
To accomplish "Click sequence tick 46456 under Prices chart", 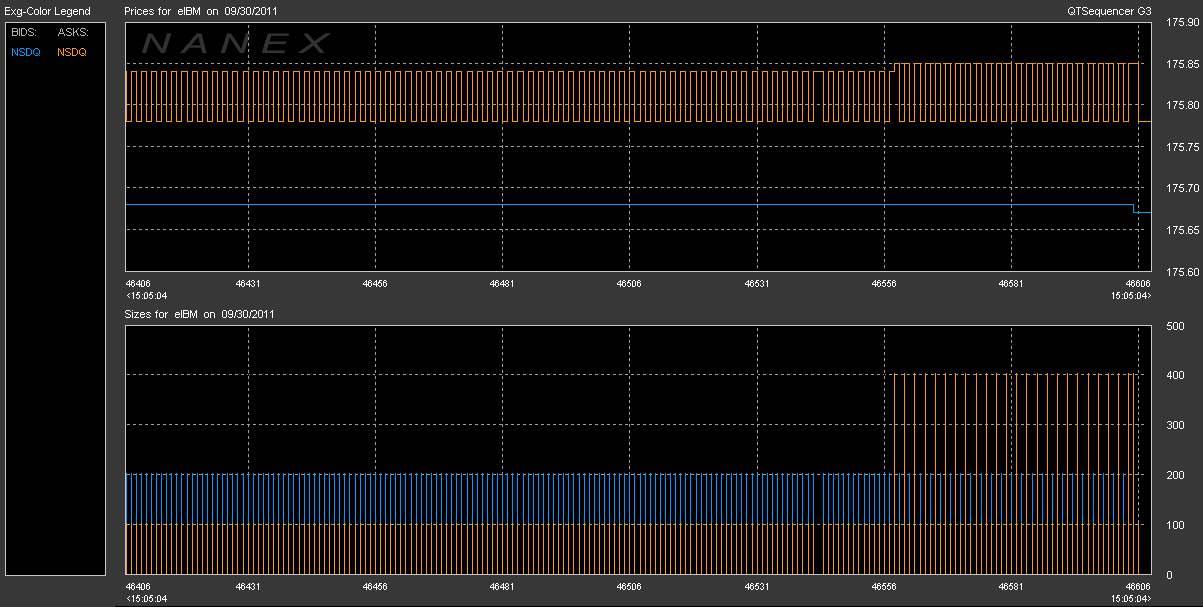I will tap(375, 284).
